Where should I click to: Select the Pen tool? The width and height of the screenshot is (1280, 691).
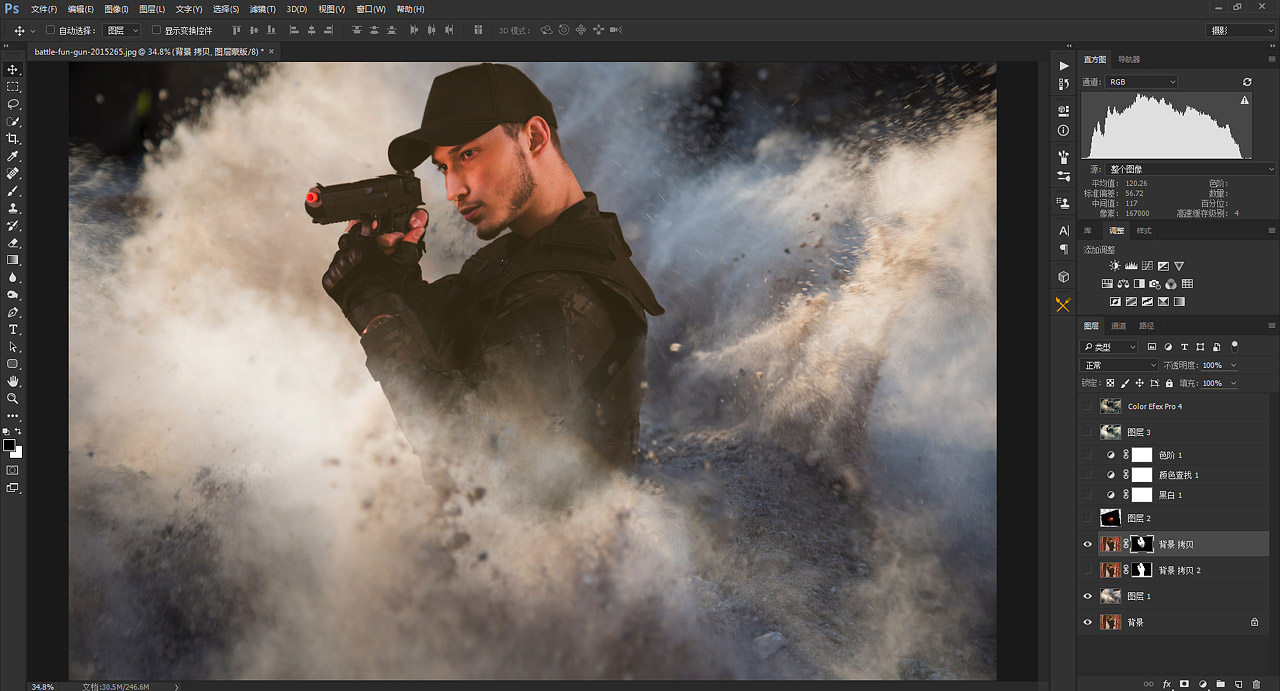click(13, 312)
